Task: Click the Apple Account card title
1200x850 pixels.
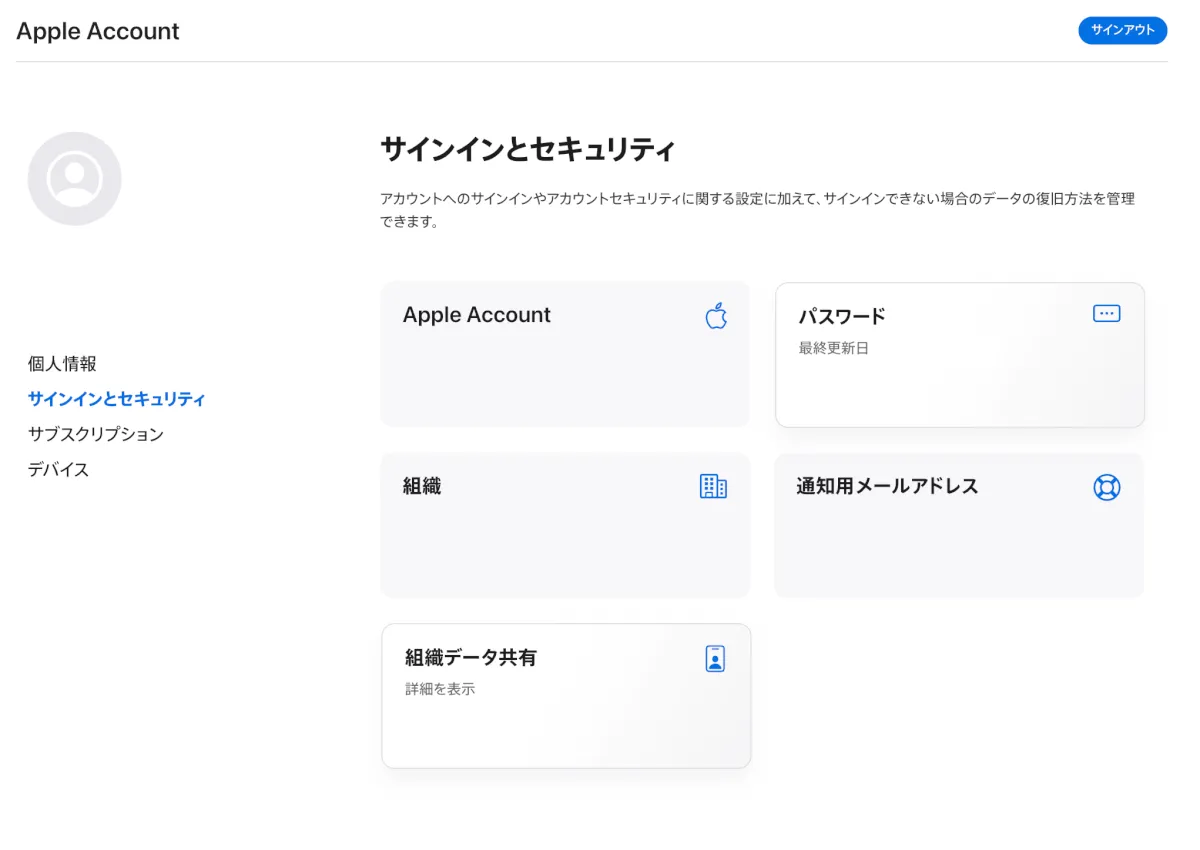Action: (476, 315)
